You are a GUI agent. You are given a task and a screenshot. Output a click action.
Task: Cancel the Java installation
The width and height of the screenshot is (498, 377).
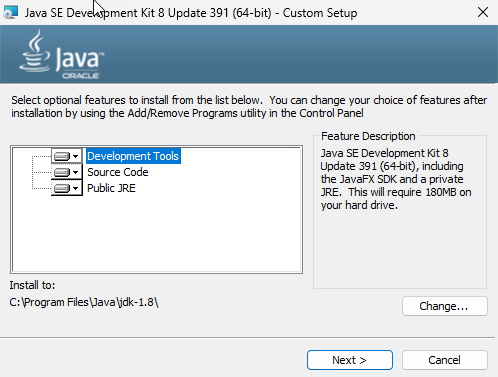pos(445,360)
